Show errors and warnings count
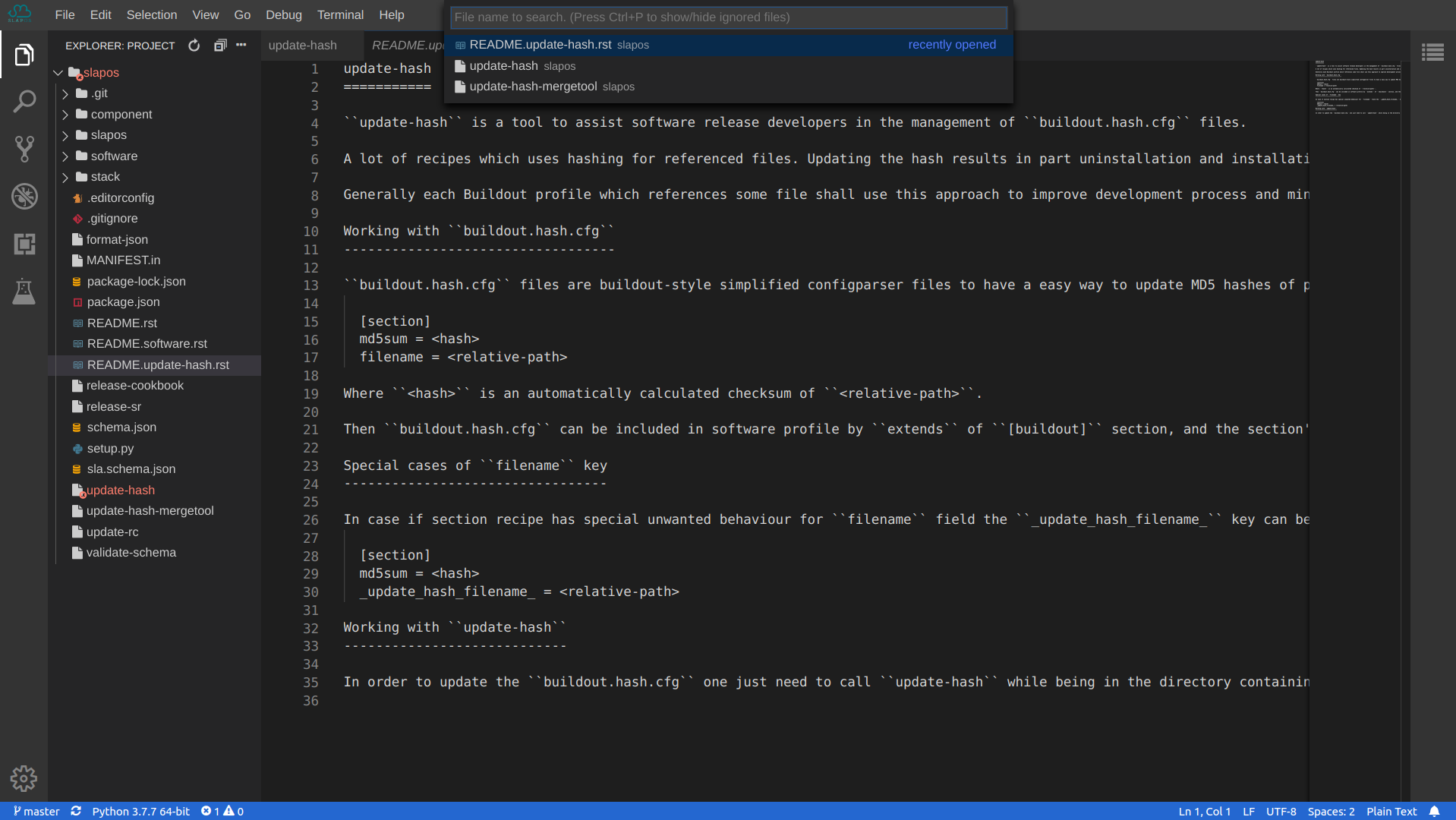The width and height of the screenshot is (1456, 820). point(222,811)
